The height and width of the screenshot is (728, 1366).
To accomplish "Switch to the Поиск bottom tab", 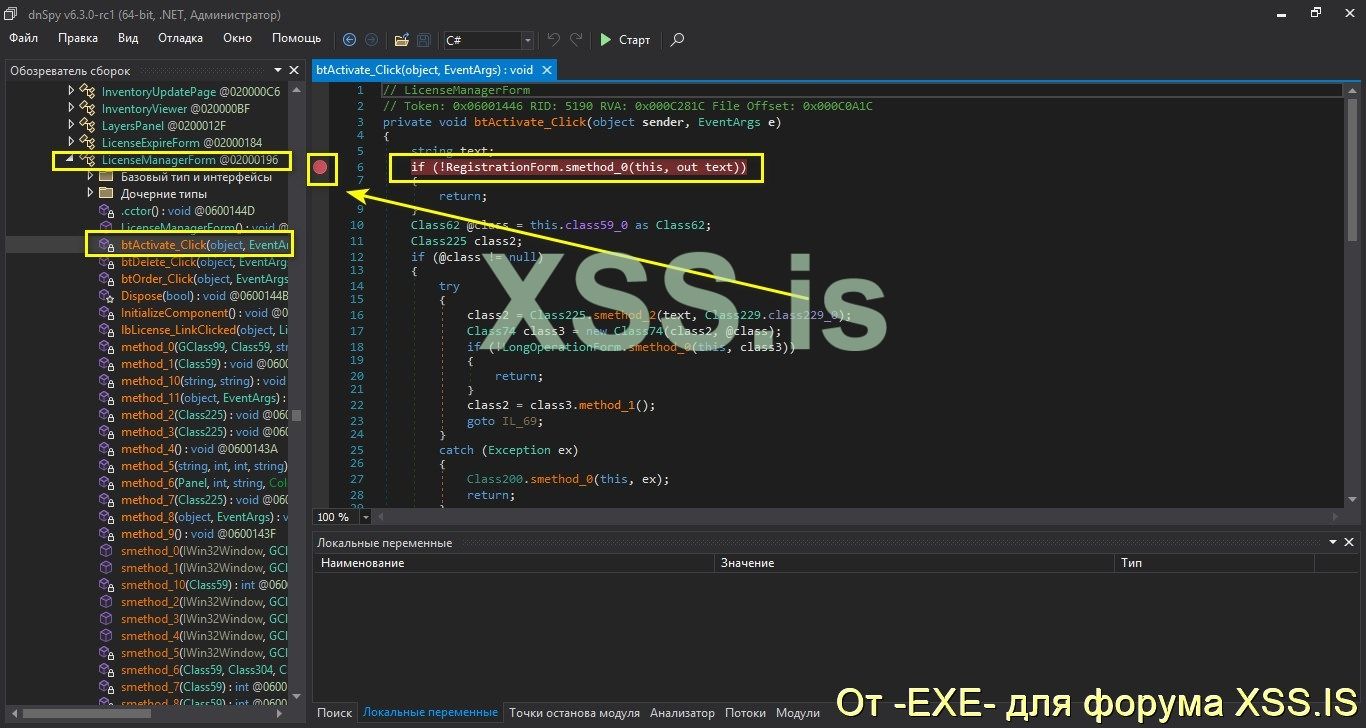I will pos(335,713).
